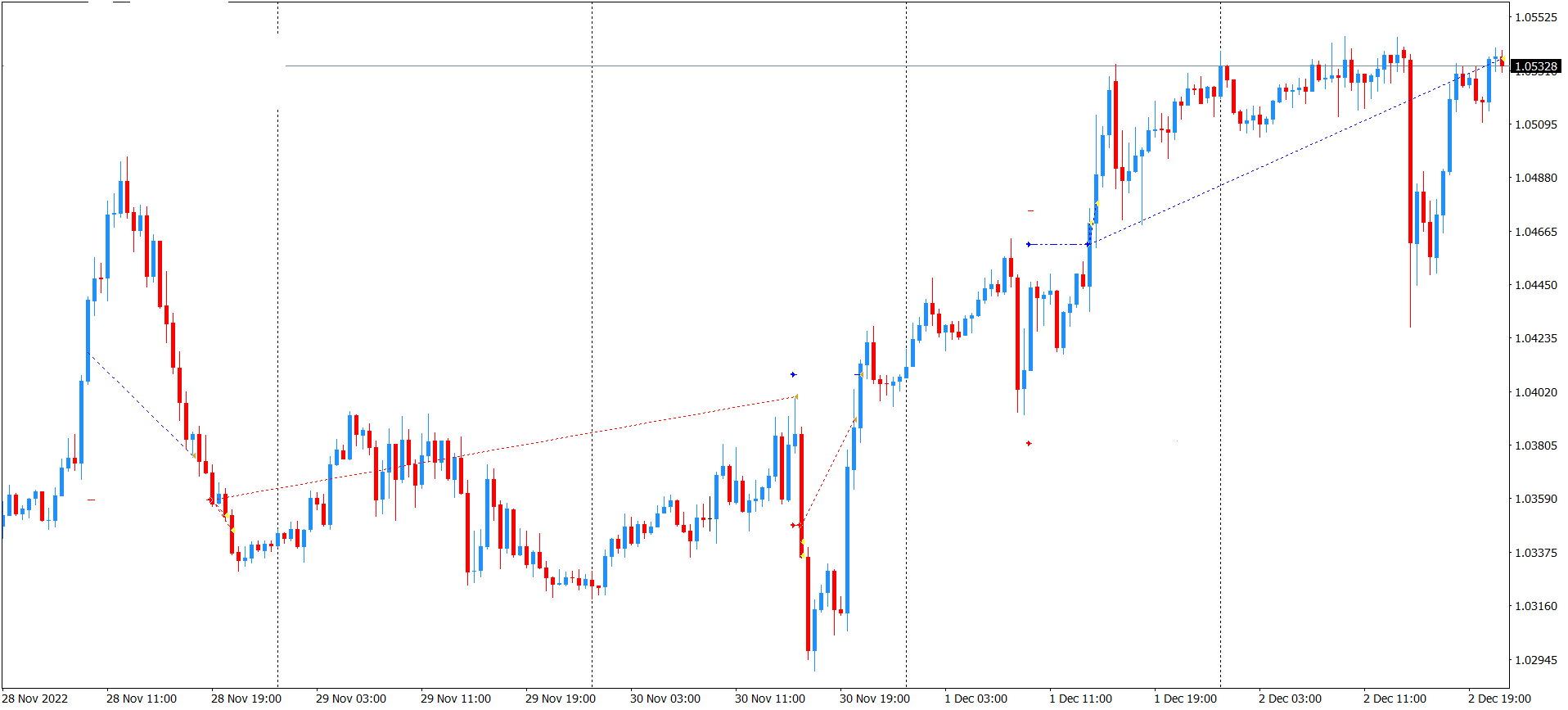Image resolution: width=1568 pixels, height=710 pixels.
Task: Click the red marker below the 1 Dec 11:00 candles
Action: tap(1029, 443)
